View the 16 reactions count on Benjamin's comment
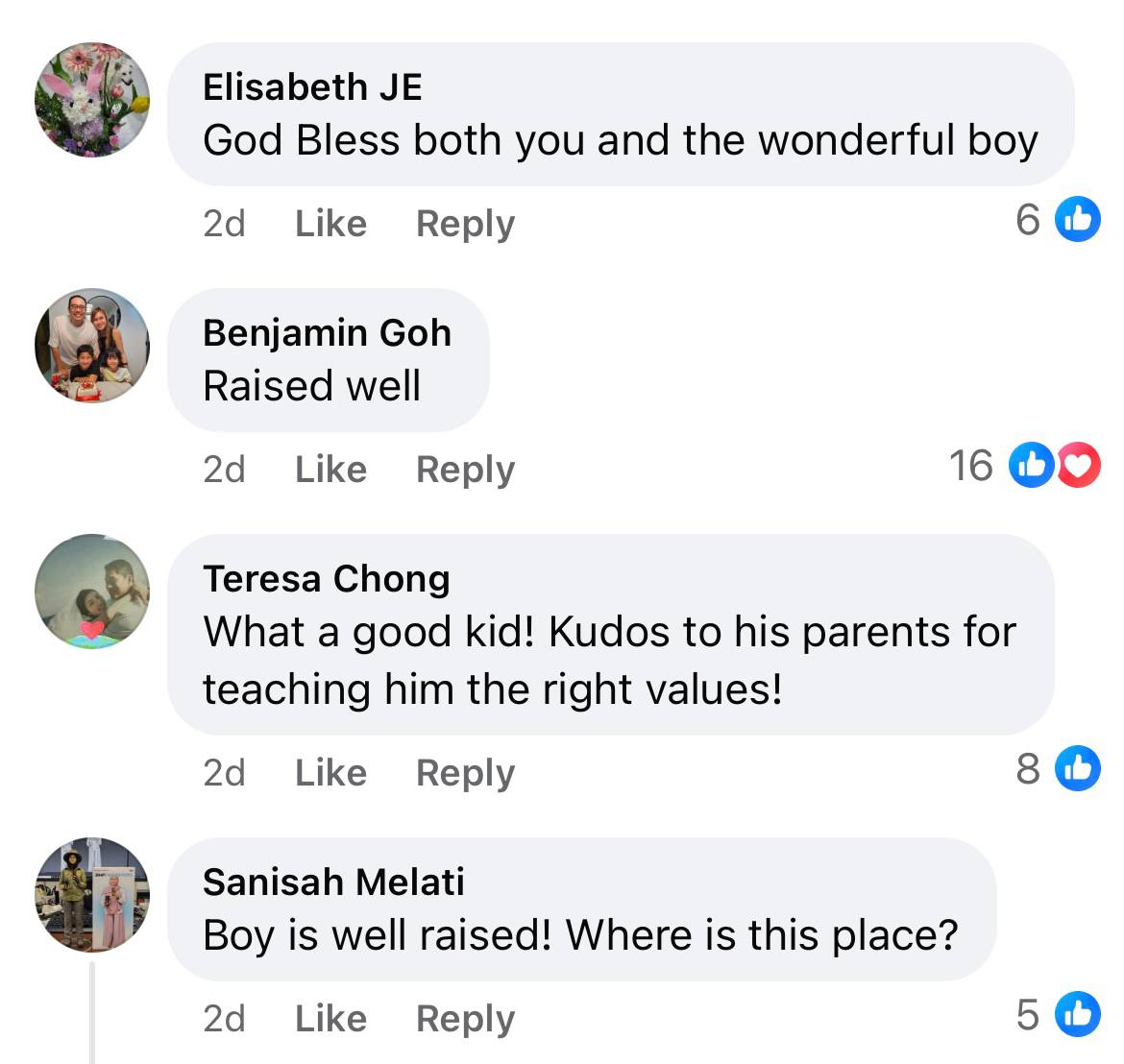 pos(970,466)
